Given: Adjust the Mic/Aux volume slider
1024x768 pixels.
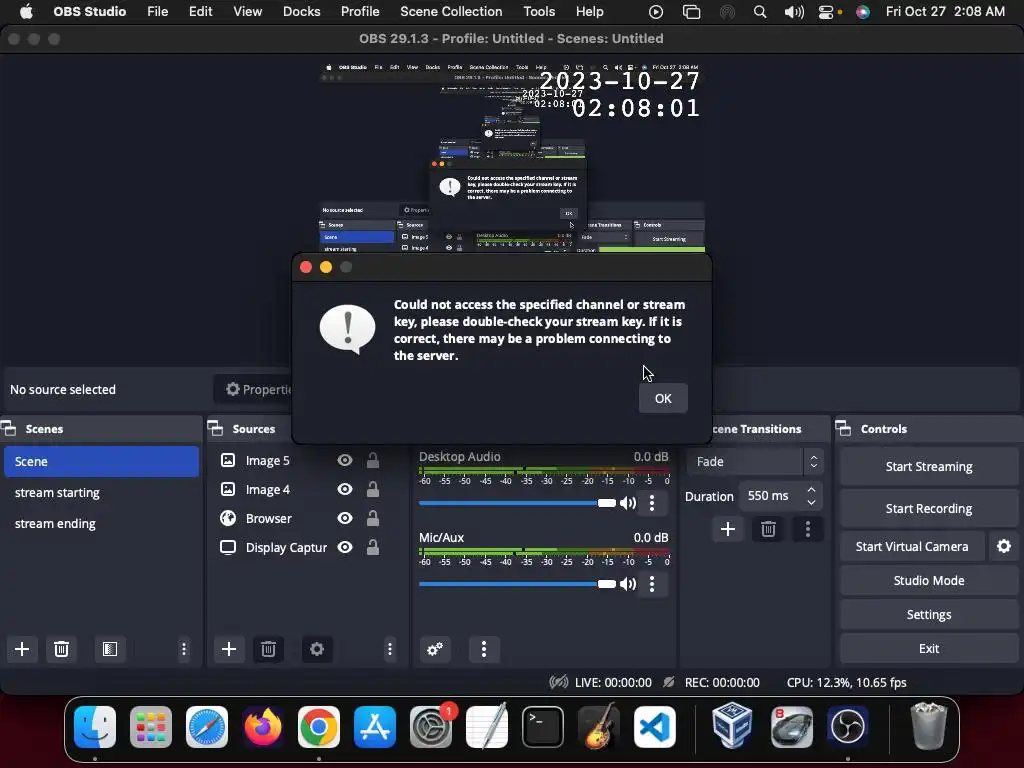Looking at the screenshot, I should [x=517, y=584].
